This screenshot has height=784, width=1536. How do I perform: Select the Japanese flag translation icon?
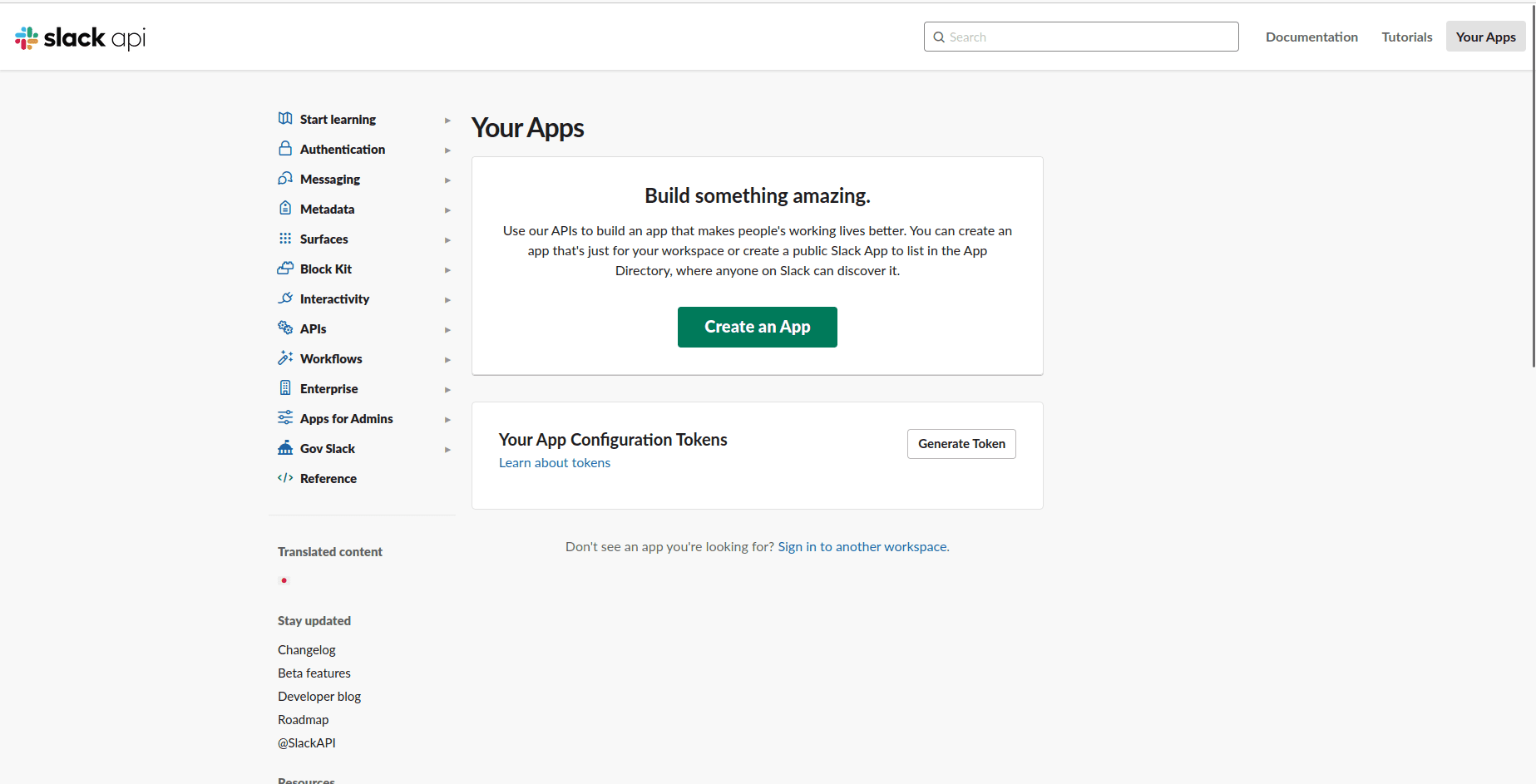pyautogui.click(x=284, y=580)
